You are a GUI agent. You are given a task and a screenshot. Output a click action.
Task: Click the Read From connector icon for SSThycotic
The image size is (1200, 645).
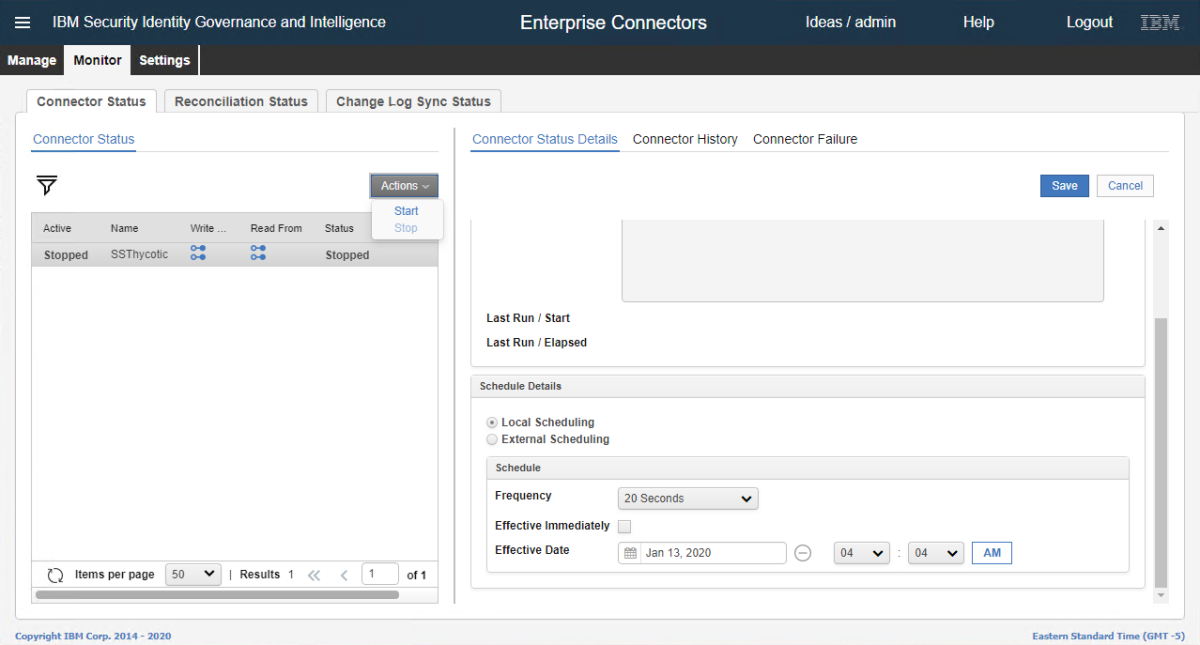pos(258,253)
